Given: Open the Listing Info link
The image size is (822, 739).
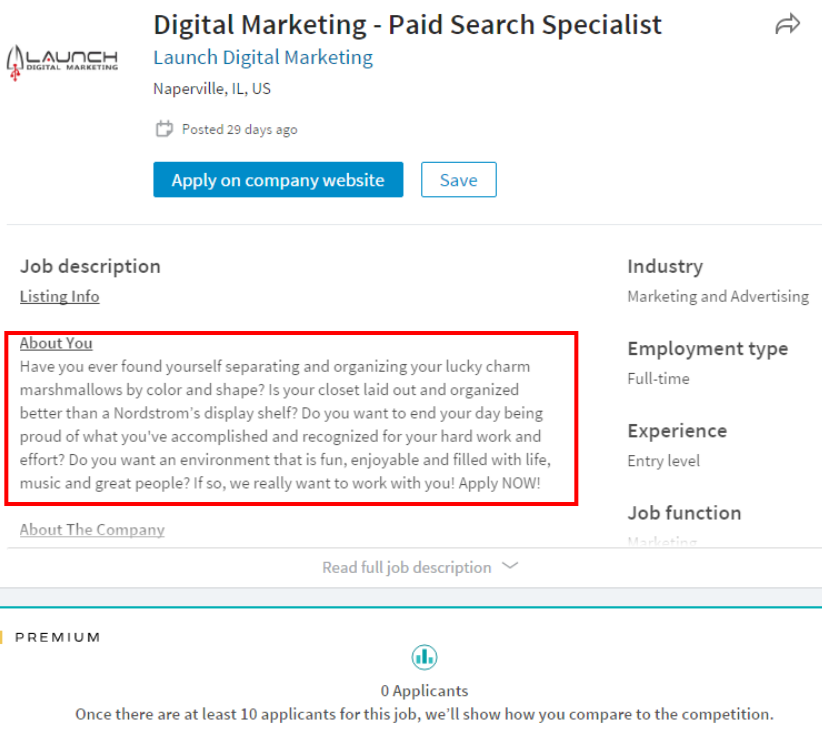Looking at the screenshot, I should [59, 296].
